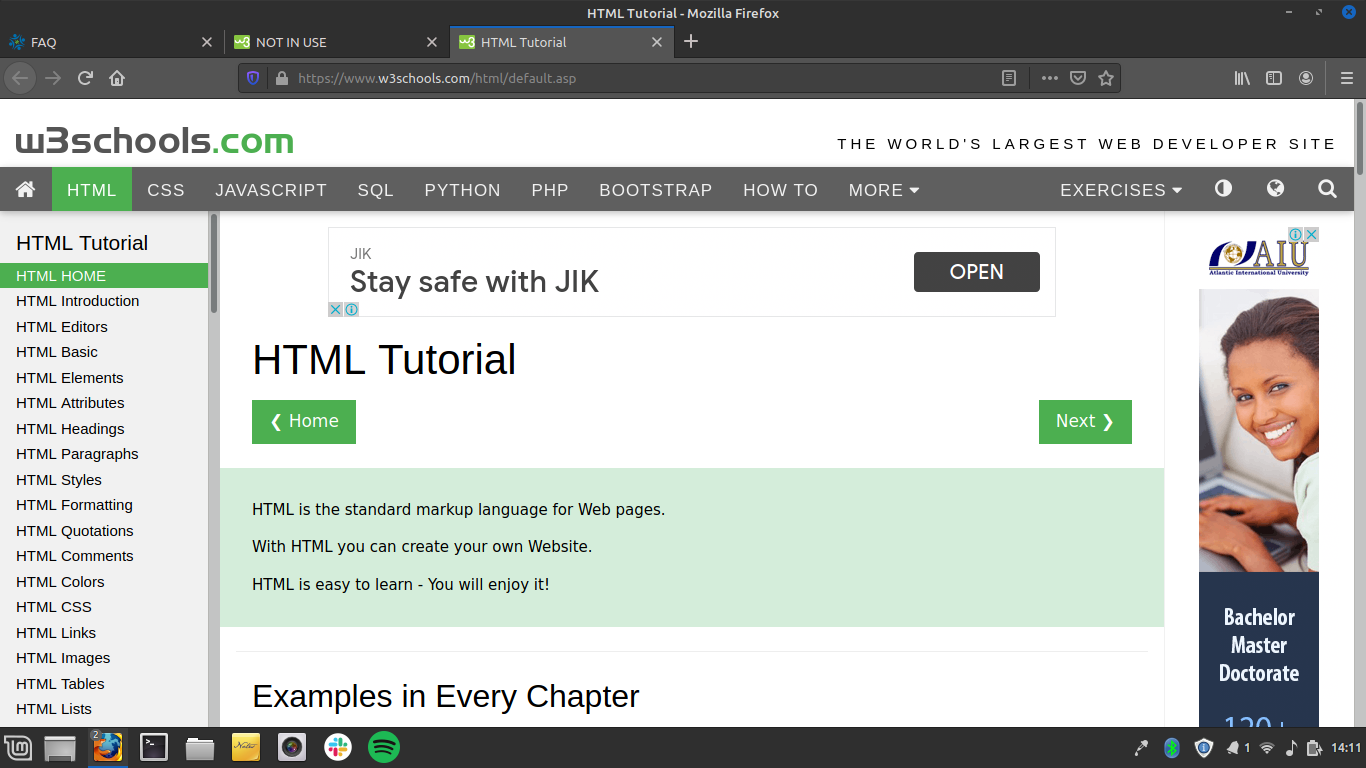Open the HTML Introduction sidebar link
This screenshot has width=1366, height=768.
(77, 301)
